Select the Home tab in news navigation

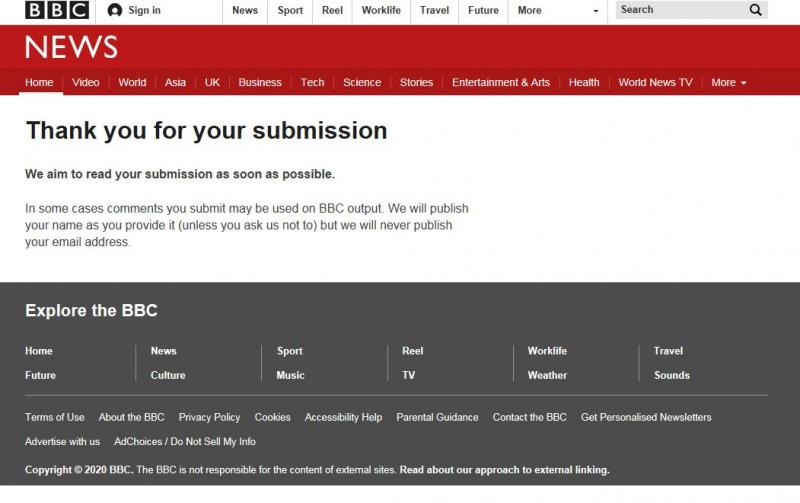[39, 82]
